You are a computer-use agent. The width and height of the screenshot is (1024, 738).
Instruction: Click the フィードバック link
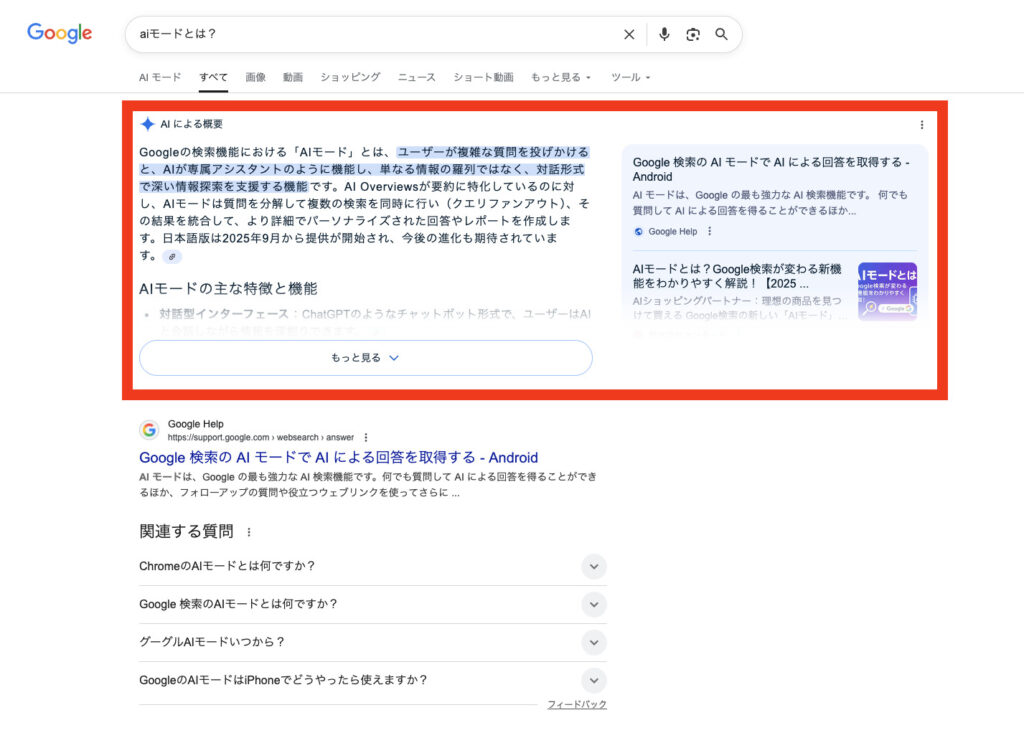pyautogui.click(x=576, y=705)
